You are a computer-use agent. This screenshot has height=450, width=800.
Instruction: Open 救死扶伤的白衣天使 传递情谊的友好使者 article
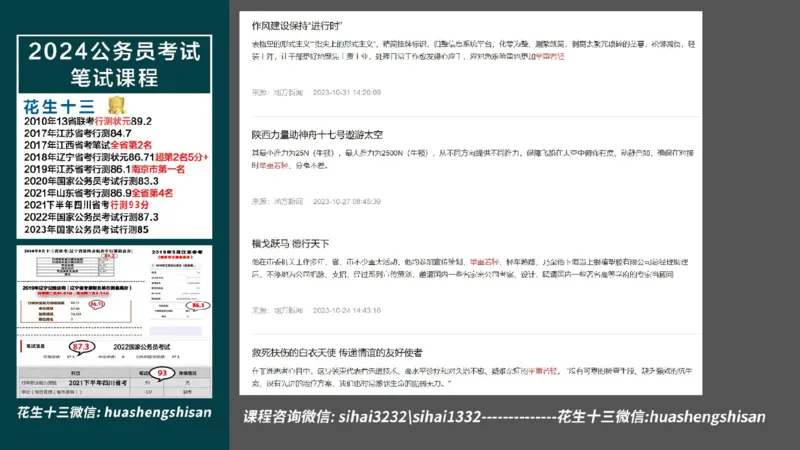click(x=337, y=353)
